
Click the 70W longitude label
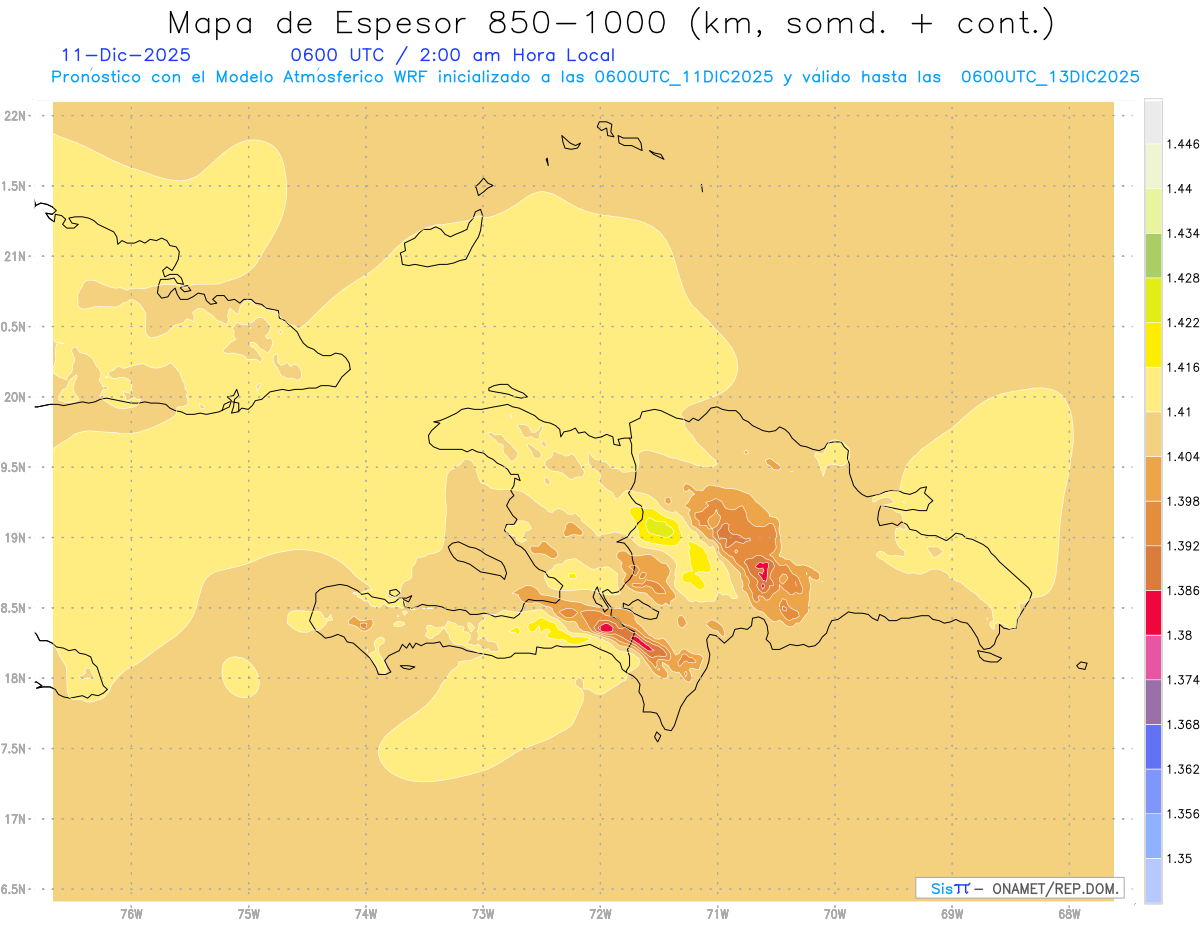click(835, 914)
